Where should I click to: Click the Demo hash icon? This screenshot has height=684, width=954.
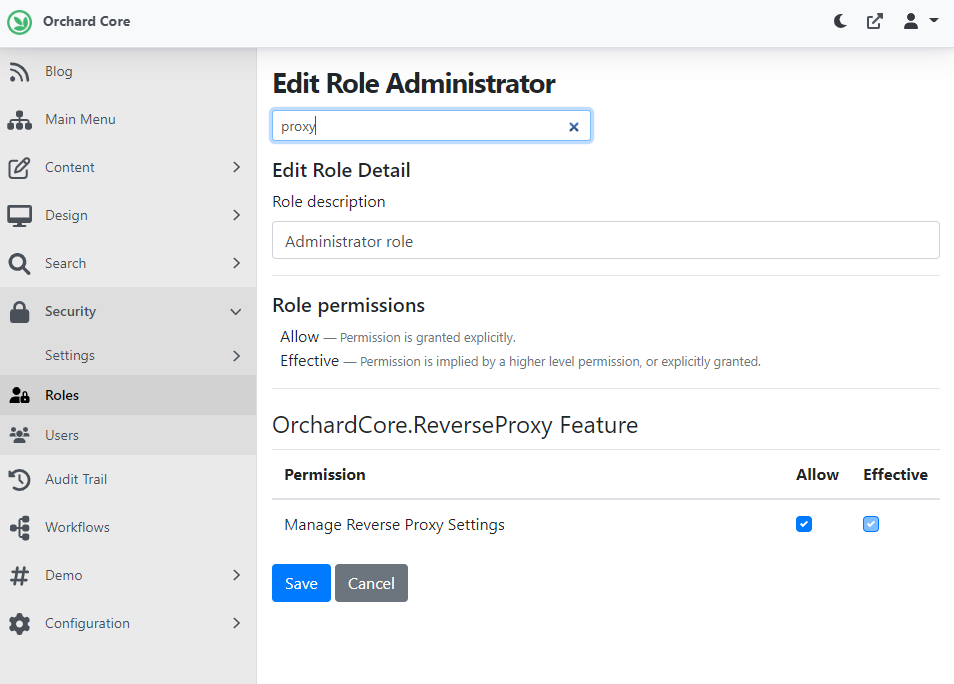(x=19, y=576)
